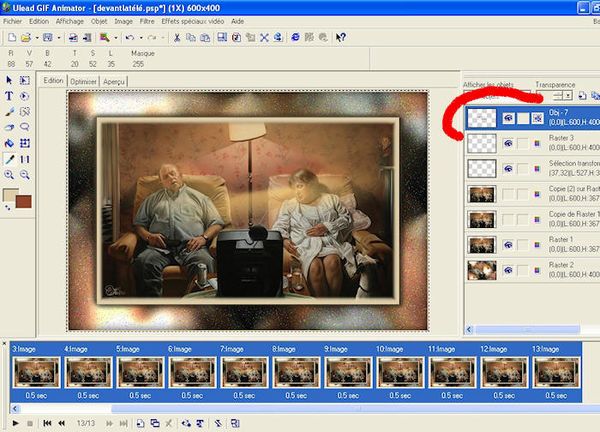Show the Copie de Raster 1 layer
The image size is (600, 432).
click(508, 220)
